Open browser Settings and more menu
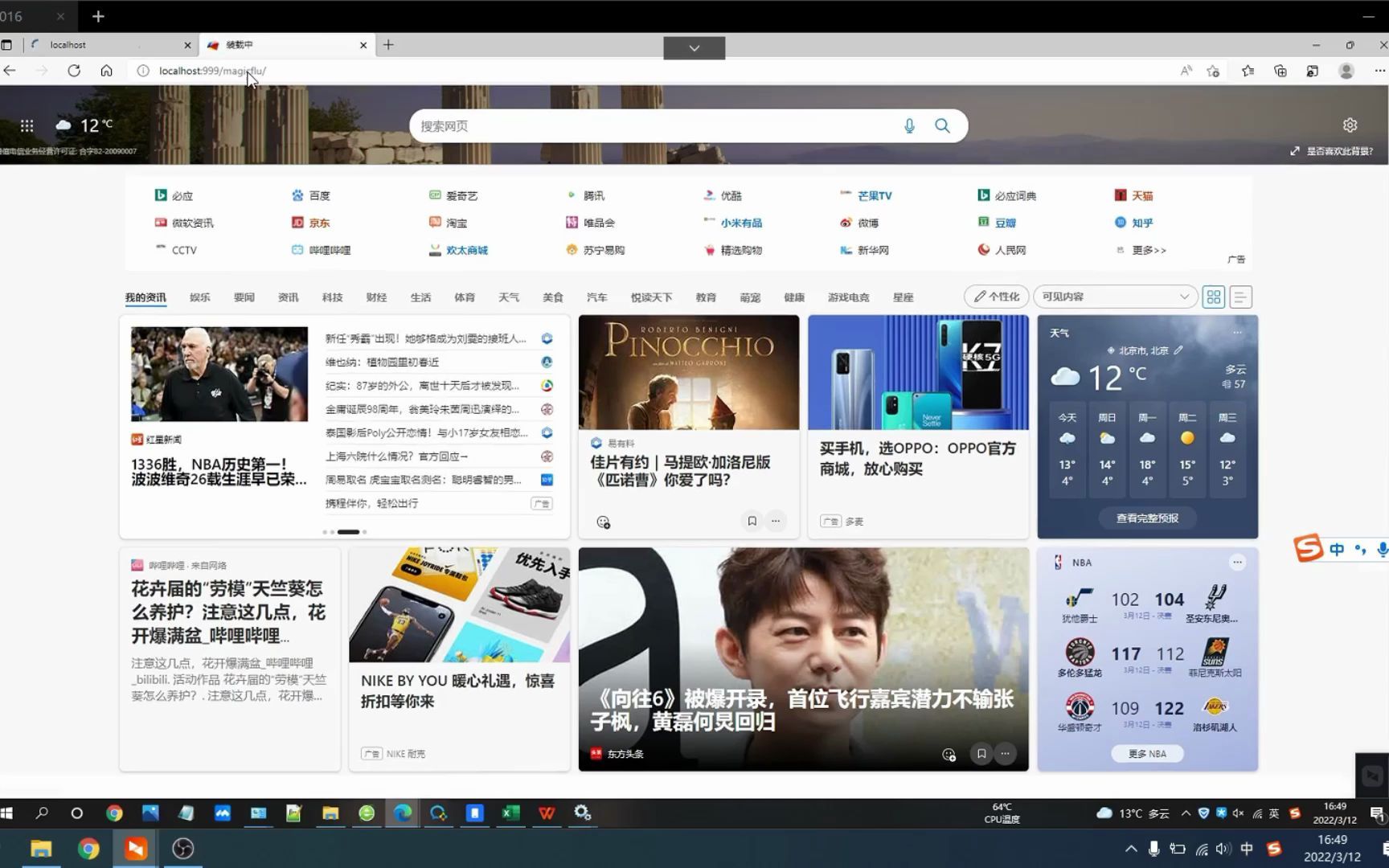This screenshot has height=868, width=1389. click(1379, 71)
